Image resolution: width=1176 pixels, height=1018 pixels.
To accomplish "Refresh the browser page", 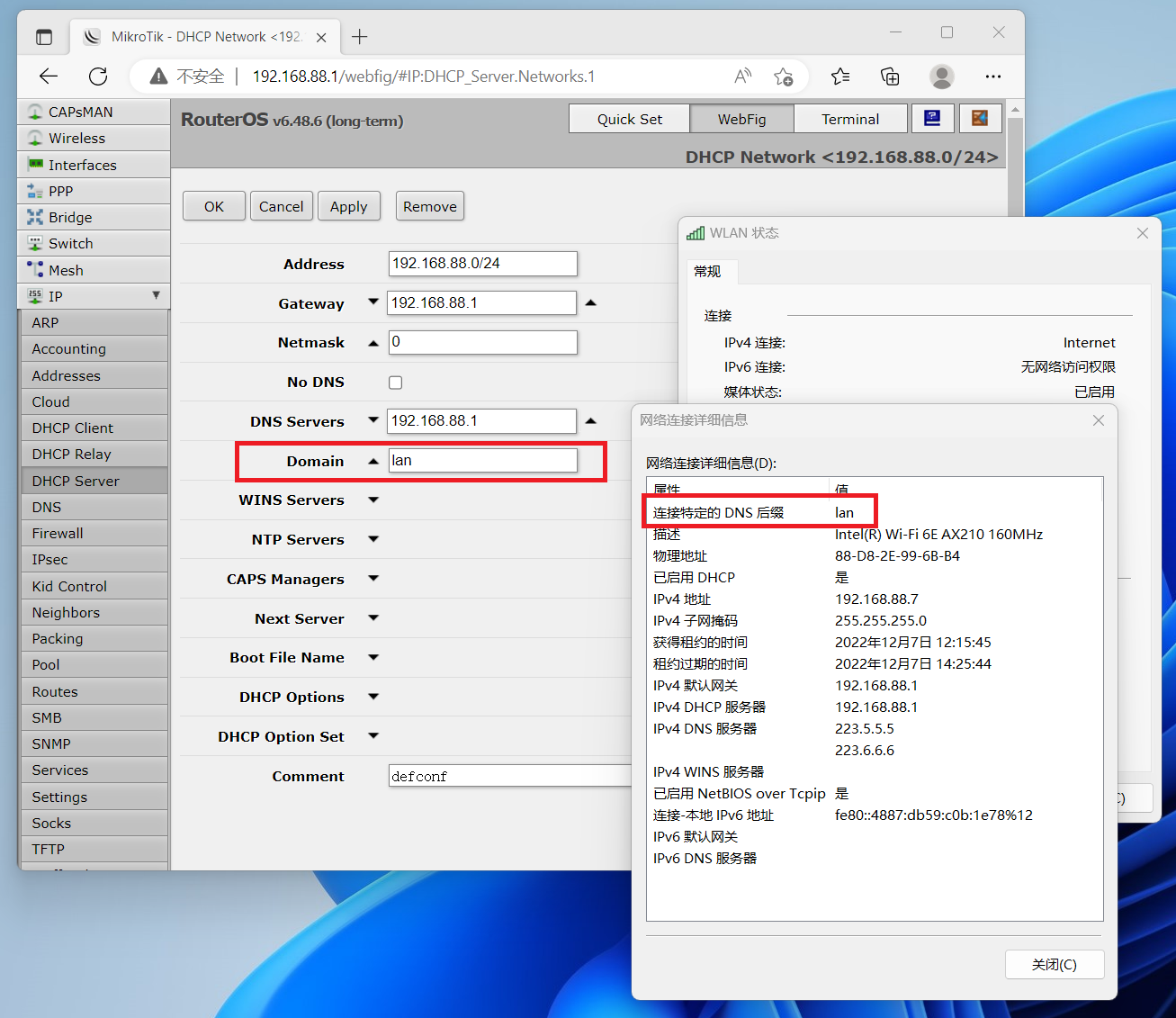I will click(x=98, y=77).
